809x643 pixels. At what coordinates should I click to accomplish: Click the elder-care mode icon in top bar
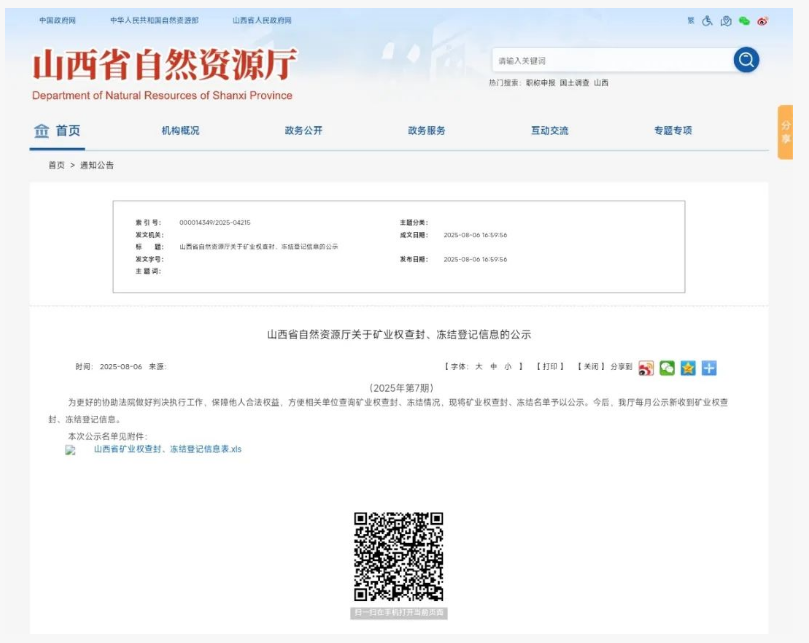tap(726, 20)
